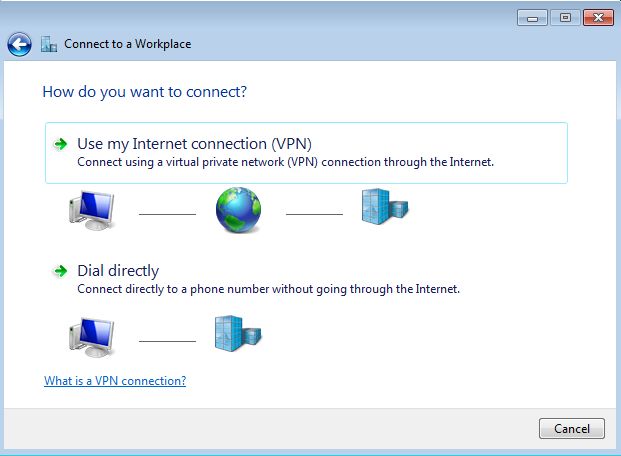The height and width of the screenshot is (456, 621).
Task: Close the wizard with the red X
Action: 598,18
